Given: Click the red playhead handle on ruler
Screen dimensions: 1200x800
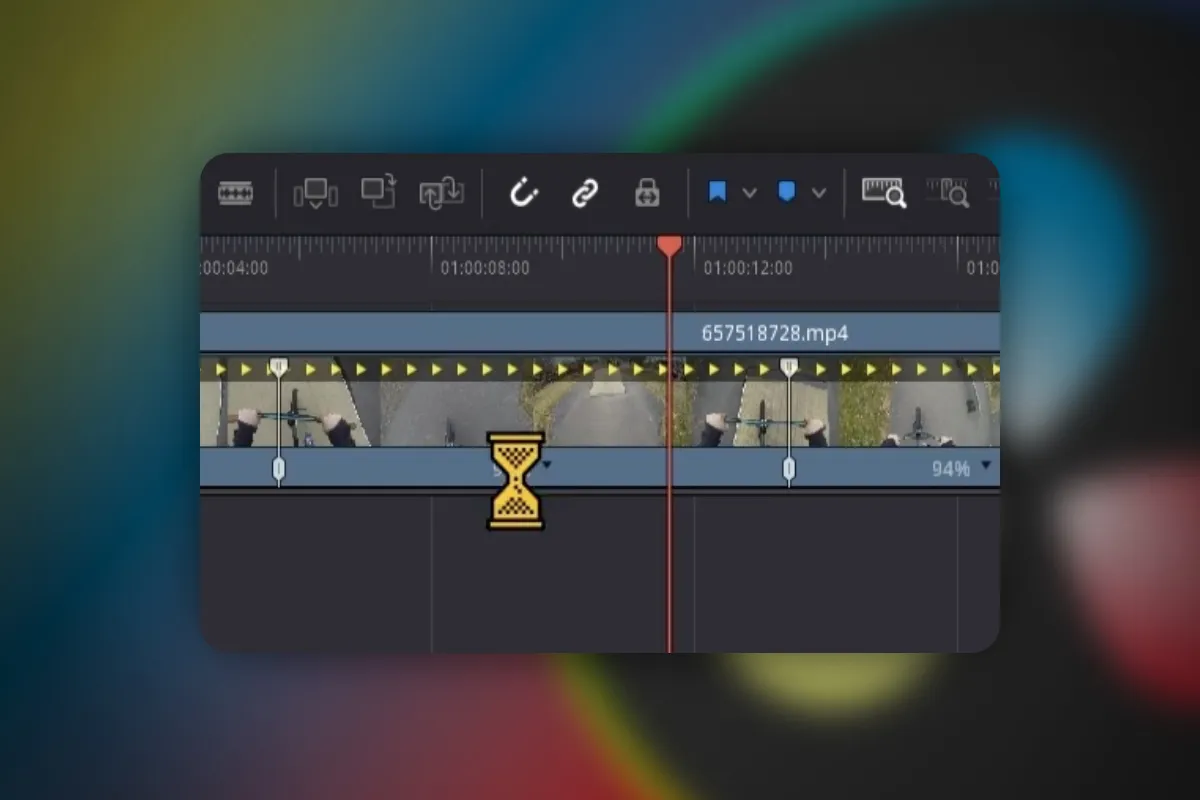Looking at the screenshot, I should [x=669, y=246].
